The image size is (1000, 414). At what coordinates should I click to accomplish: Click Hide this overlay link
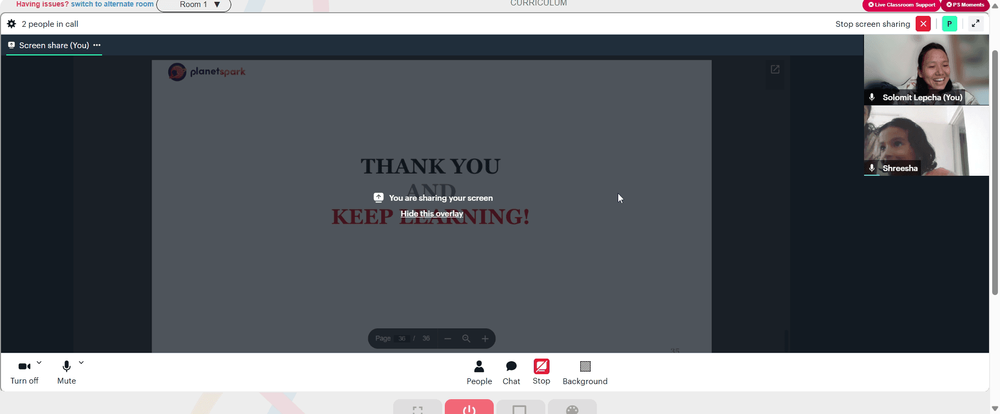432,214
